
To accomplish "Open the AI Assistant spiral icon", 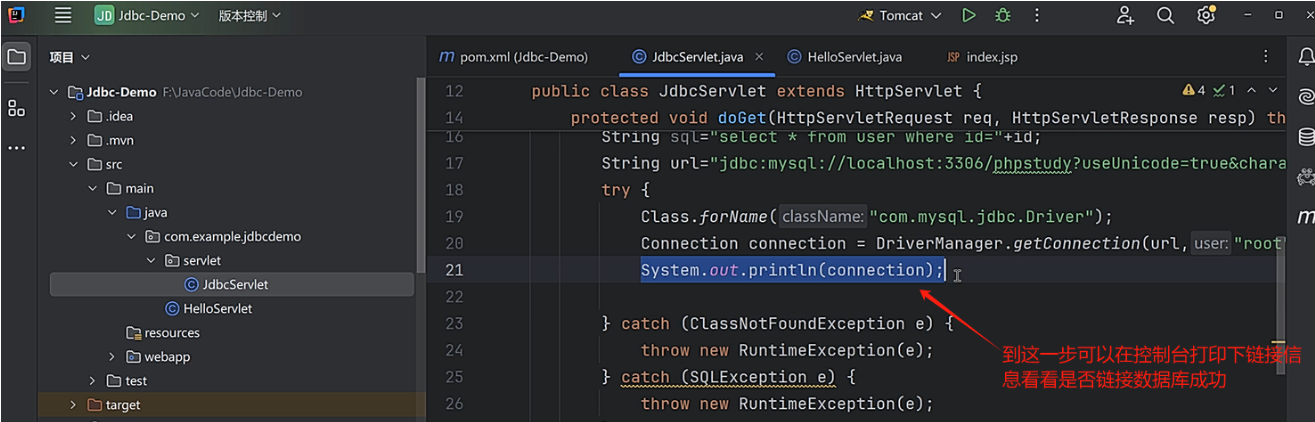I will (x=1306, y=97).
